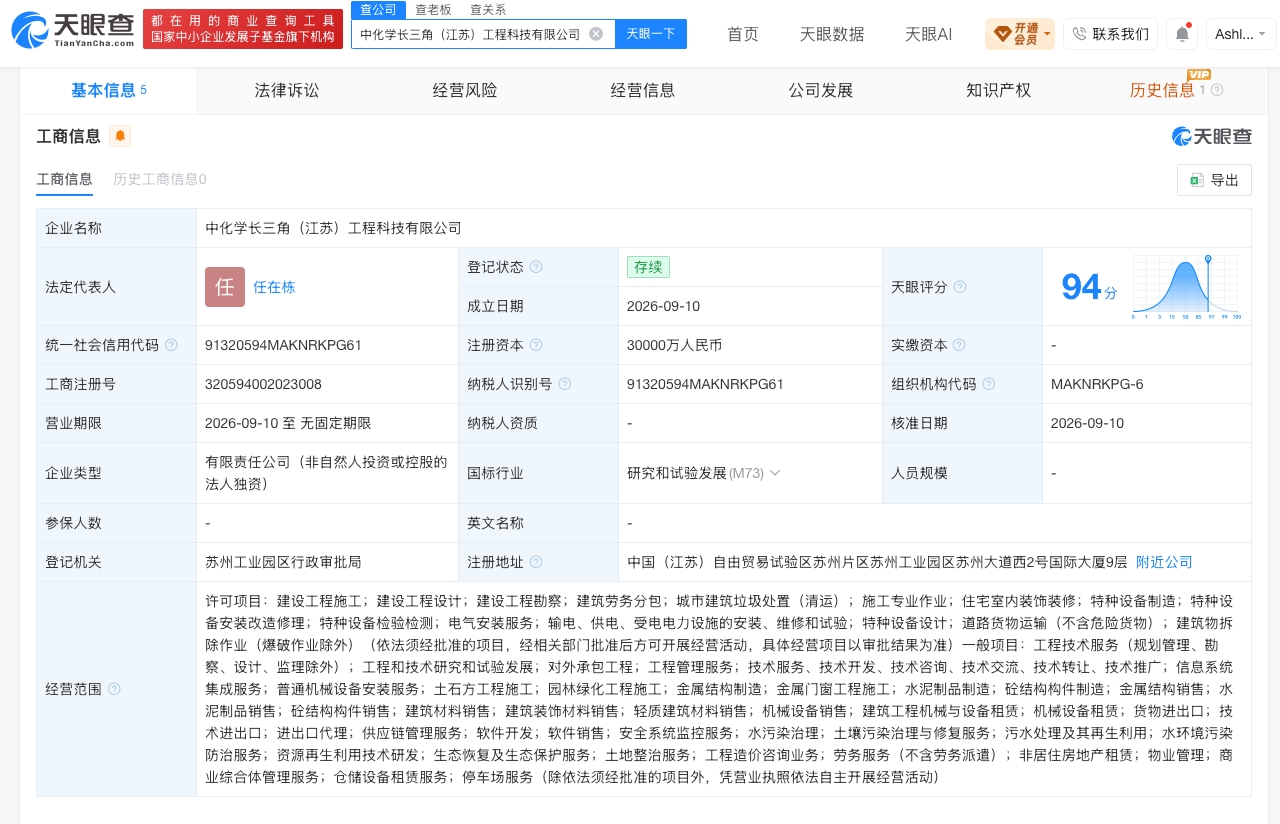Select the 查关系 search mode tab
The height and width of the screenshot is (824, 1280).
[x=488, y=10]
